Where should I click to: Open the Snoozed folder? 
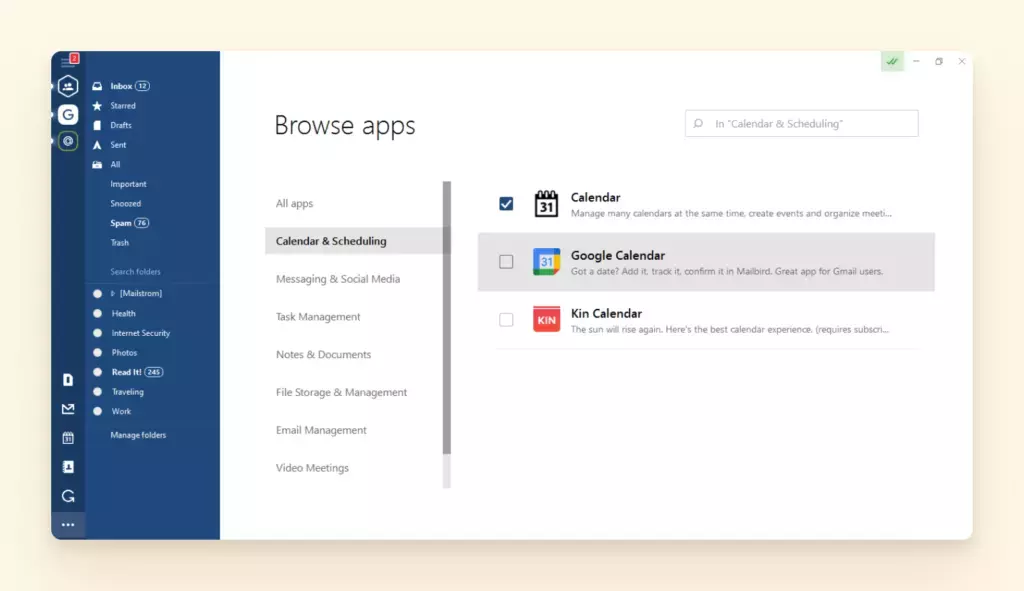(x=125, y=204)
